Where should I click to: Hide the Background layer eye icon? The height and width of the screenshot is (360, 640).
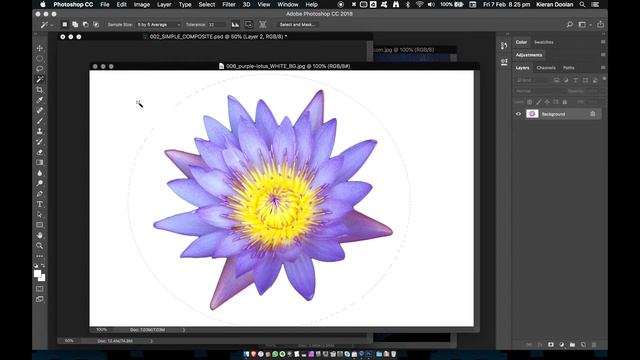[x=518, y=114]
